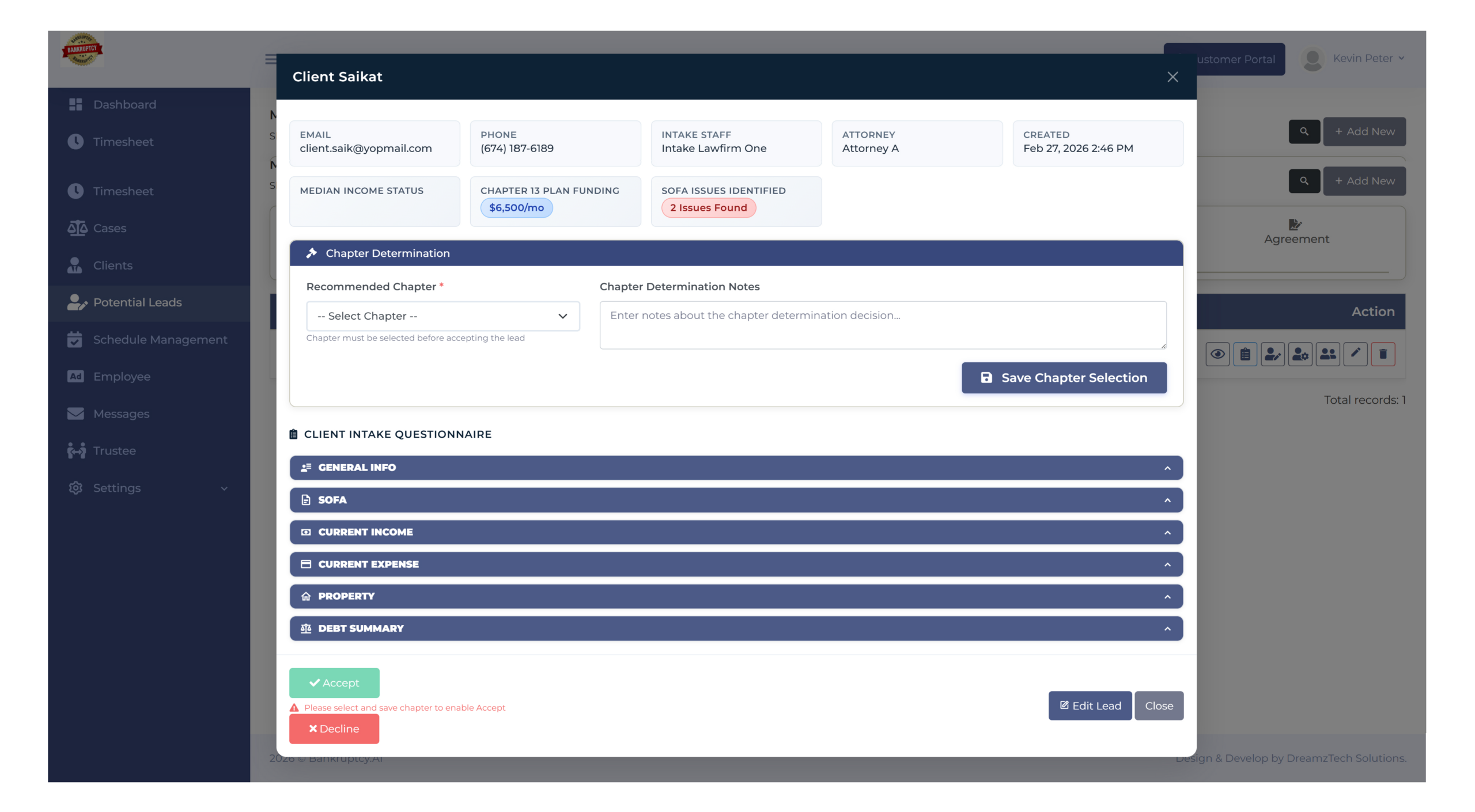Click the Edit Lead button
Viewport: 1475px width, 812px height.
click(x=1090, y=705)
